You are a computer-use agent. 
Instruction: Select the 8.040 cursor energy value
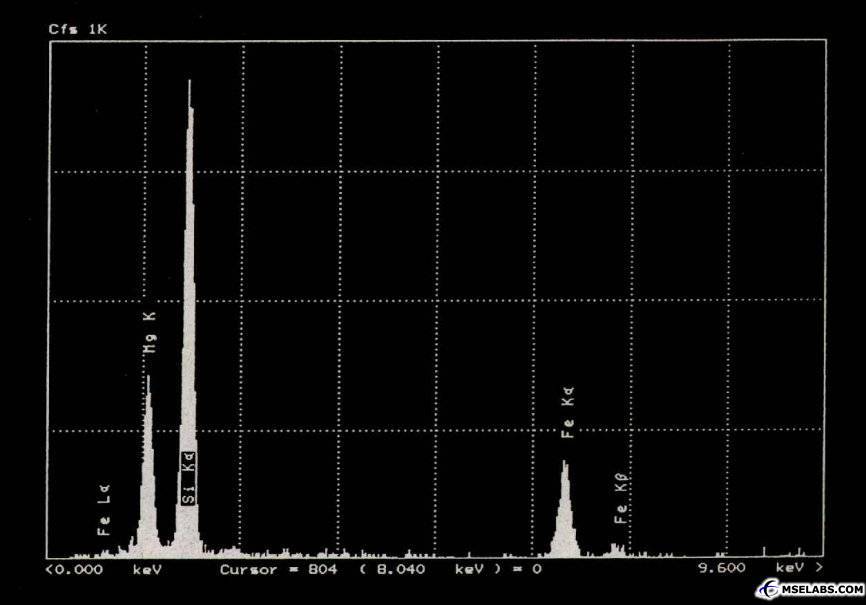pos(400,569)
